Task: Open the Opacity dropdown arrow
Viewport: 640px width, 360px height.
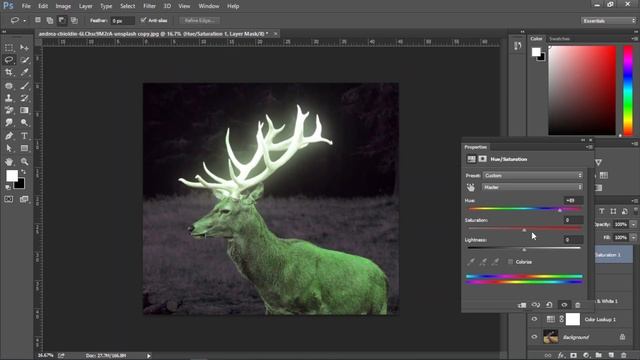Action: [x=633, y=224]
